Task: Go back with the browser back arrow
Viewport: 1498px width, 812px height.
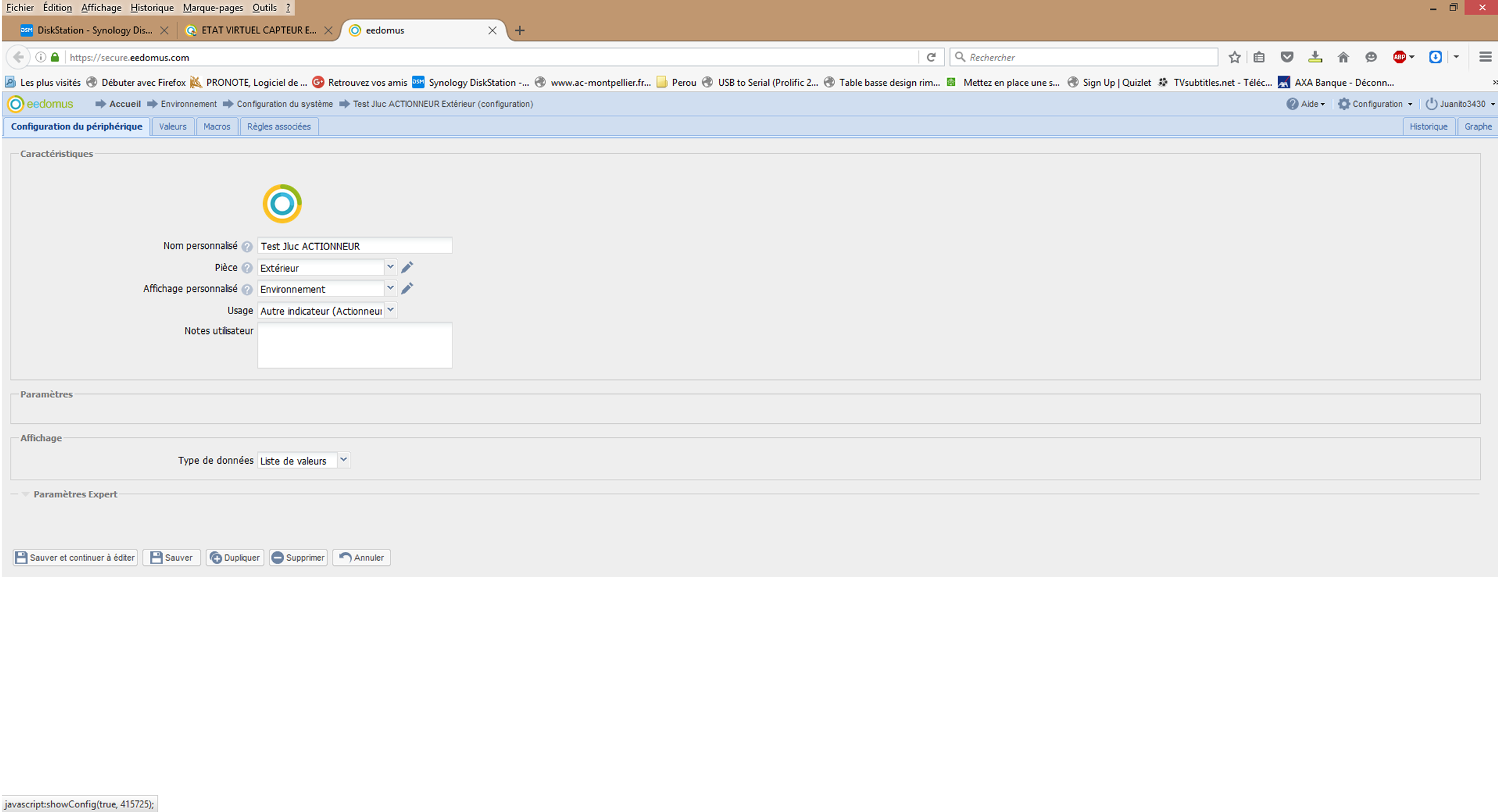Action: (x=18, y=57)
